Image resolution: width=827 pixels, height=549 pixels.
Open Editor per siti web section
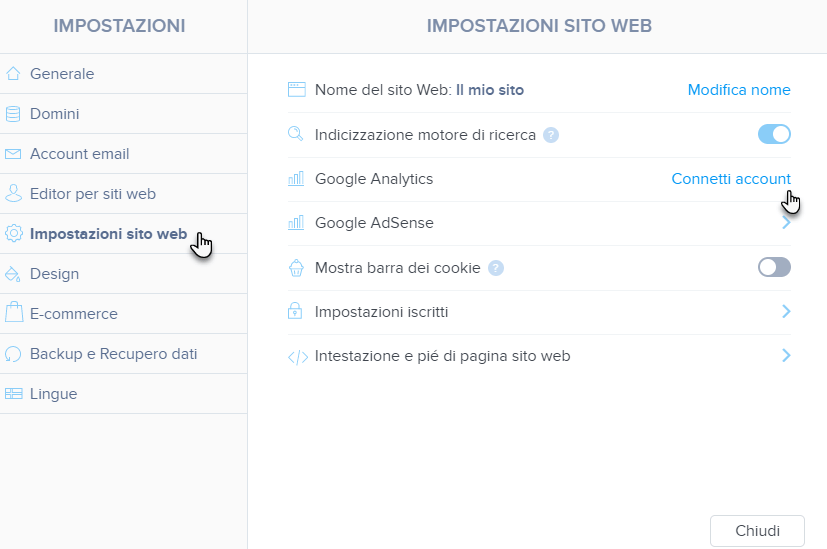point(92,194)
